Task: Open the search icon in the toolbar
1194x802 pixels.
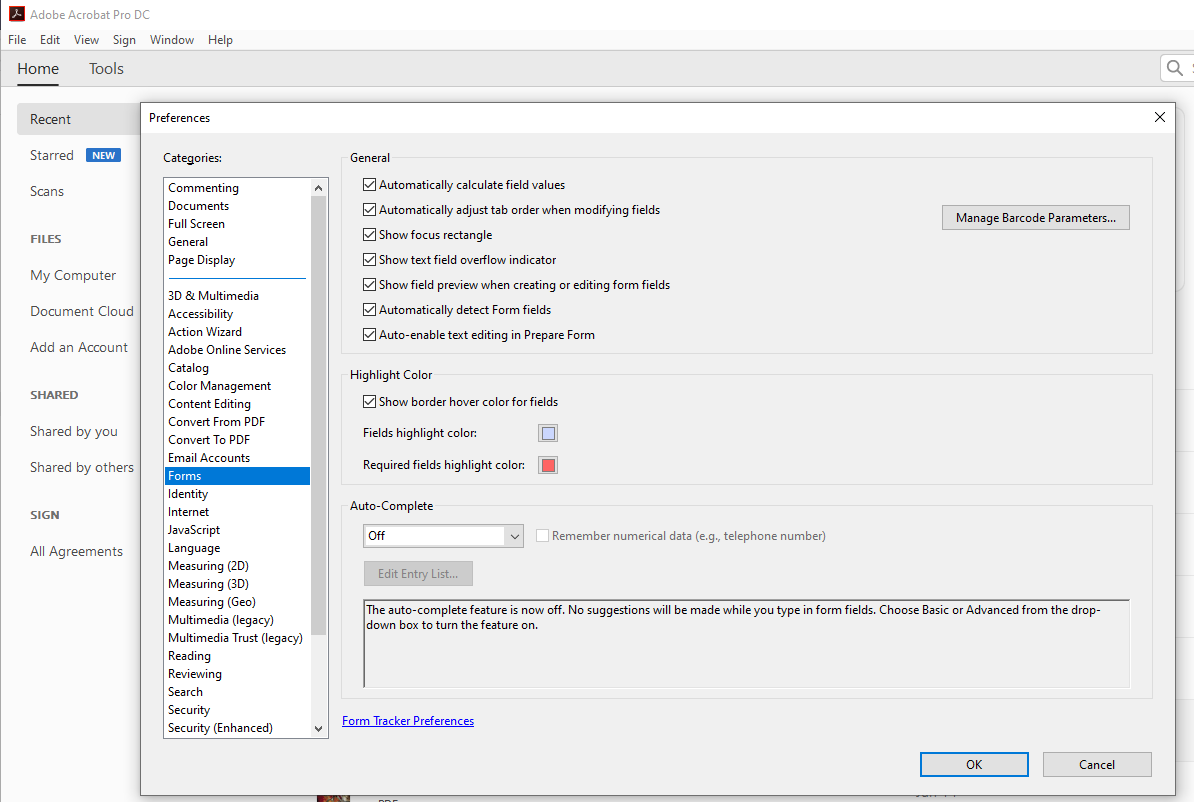Action: coord(1176,68)
